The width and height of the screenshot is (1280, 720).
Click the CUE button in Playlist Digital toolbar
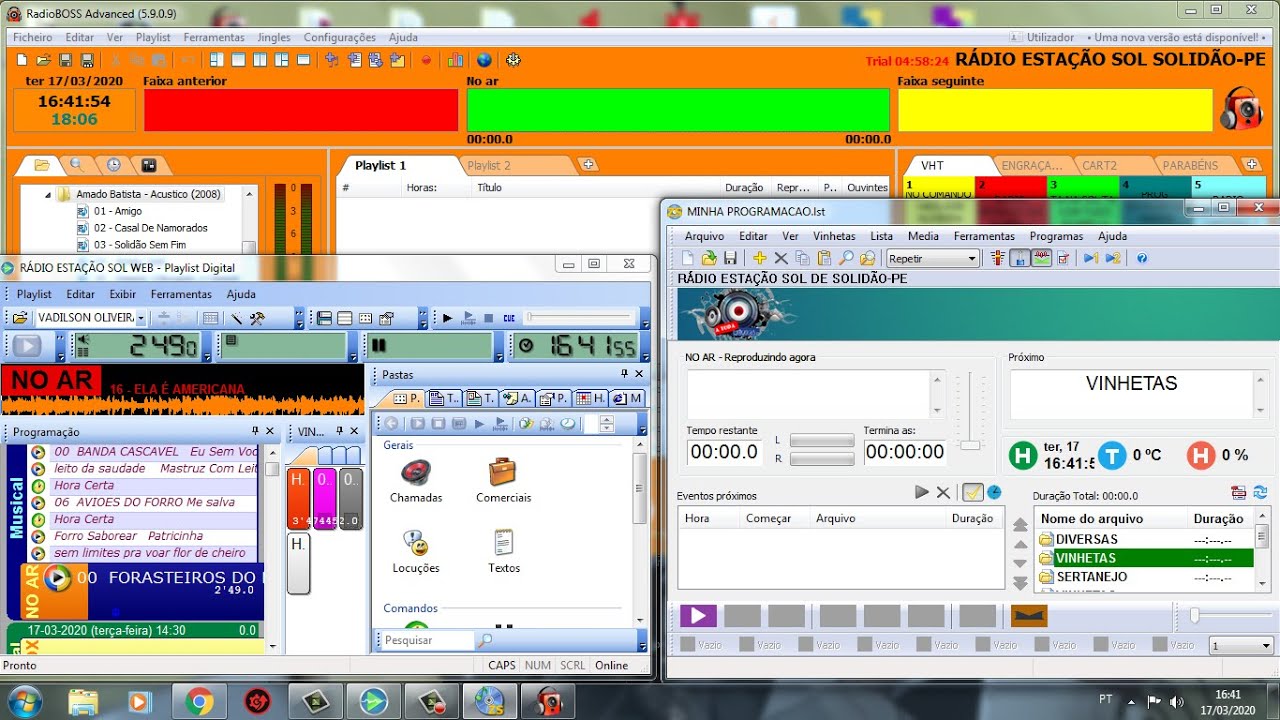click(x=509, y=318)
